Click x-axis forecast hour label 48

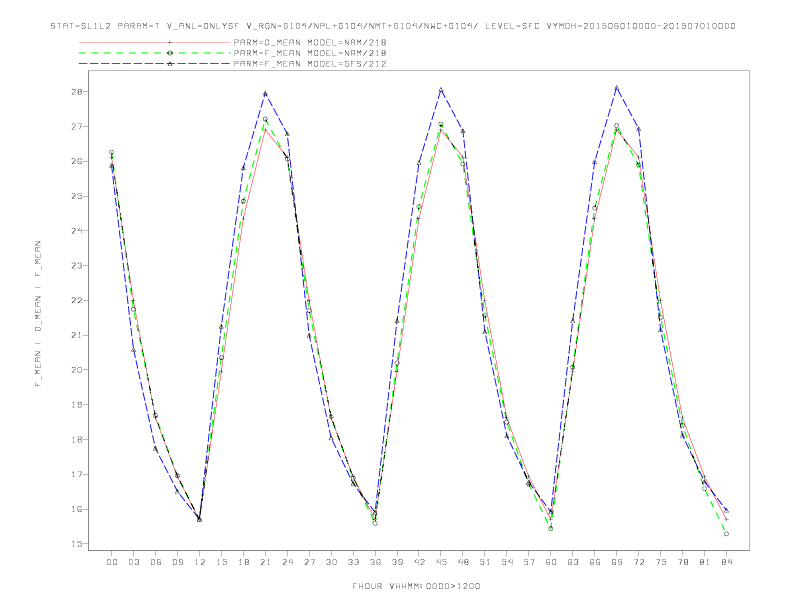pos(463,562)
